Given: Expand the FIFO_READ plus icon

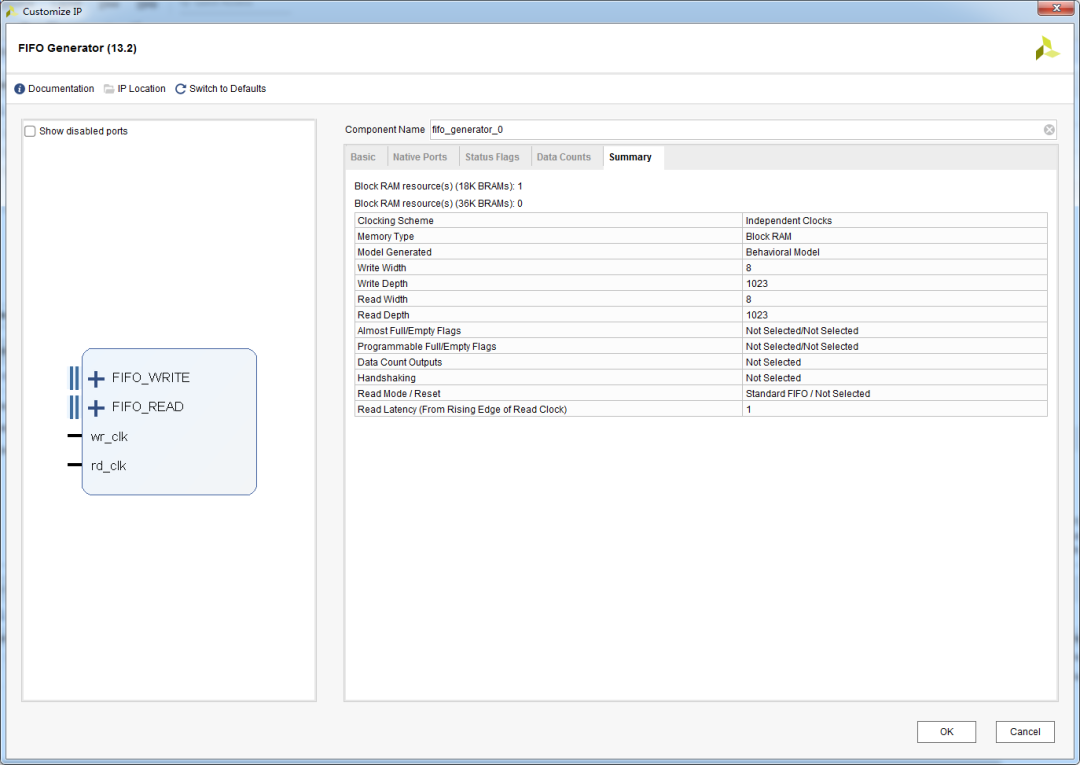Looking at the screenshot, I should point(96,408).
